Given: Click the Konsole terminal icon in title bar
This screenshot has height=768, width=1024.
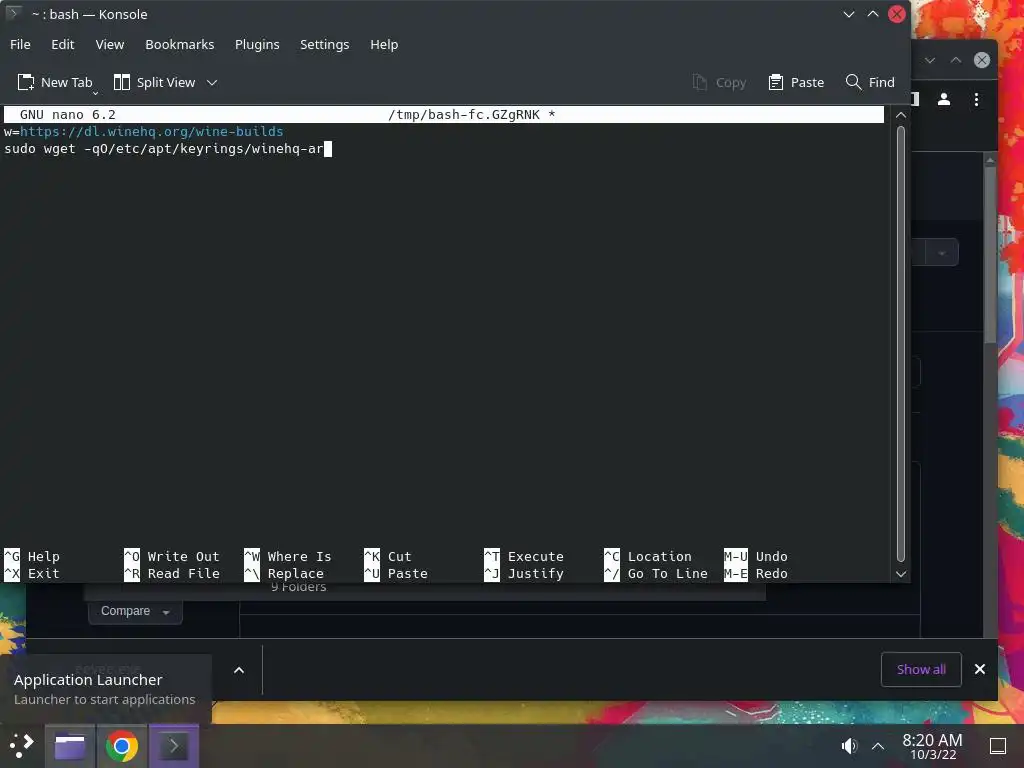Looking at the screenshot, I should click(x=13, y=14).
